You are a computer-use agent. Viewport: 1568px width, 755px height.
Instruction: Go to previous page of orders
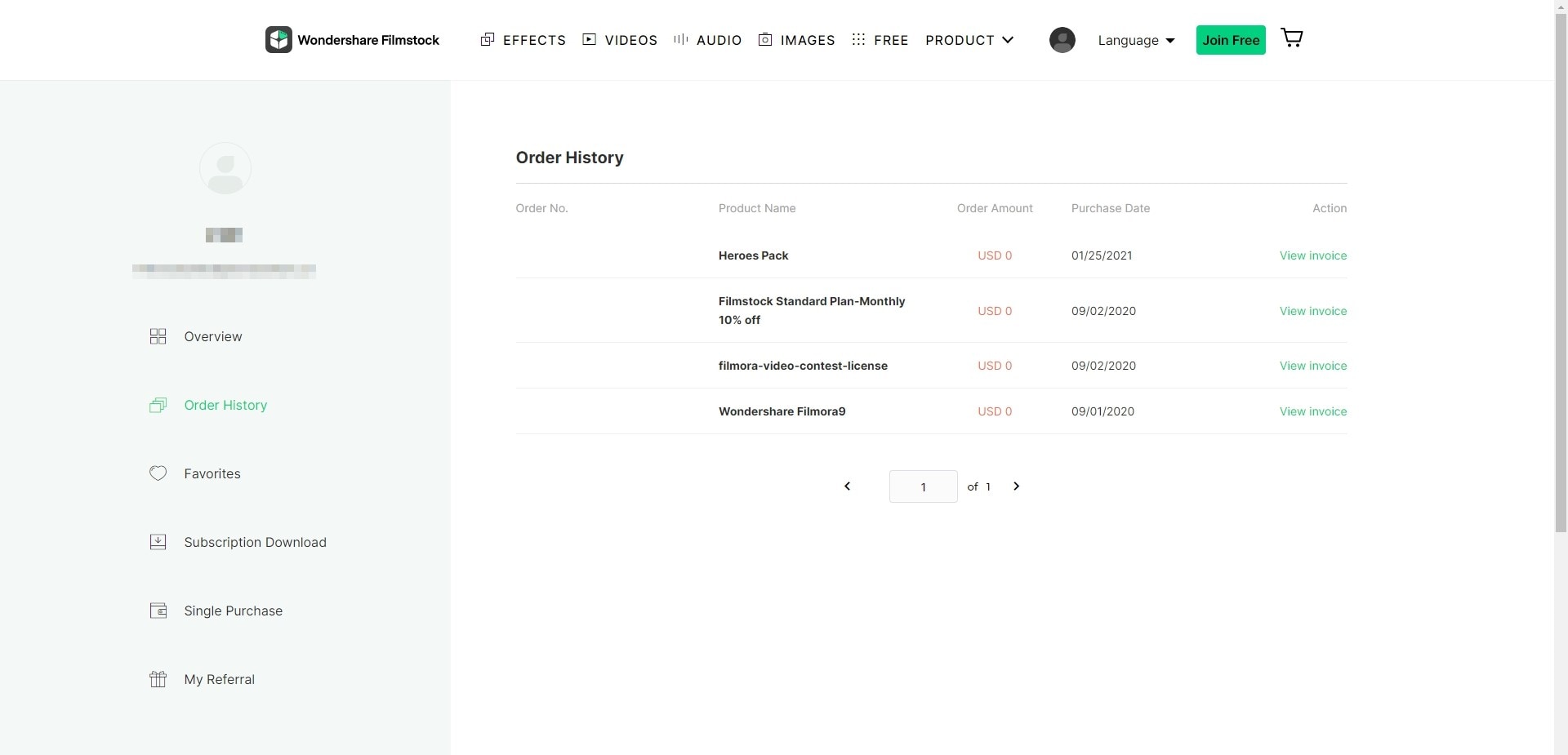(847, 486)
